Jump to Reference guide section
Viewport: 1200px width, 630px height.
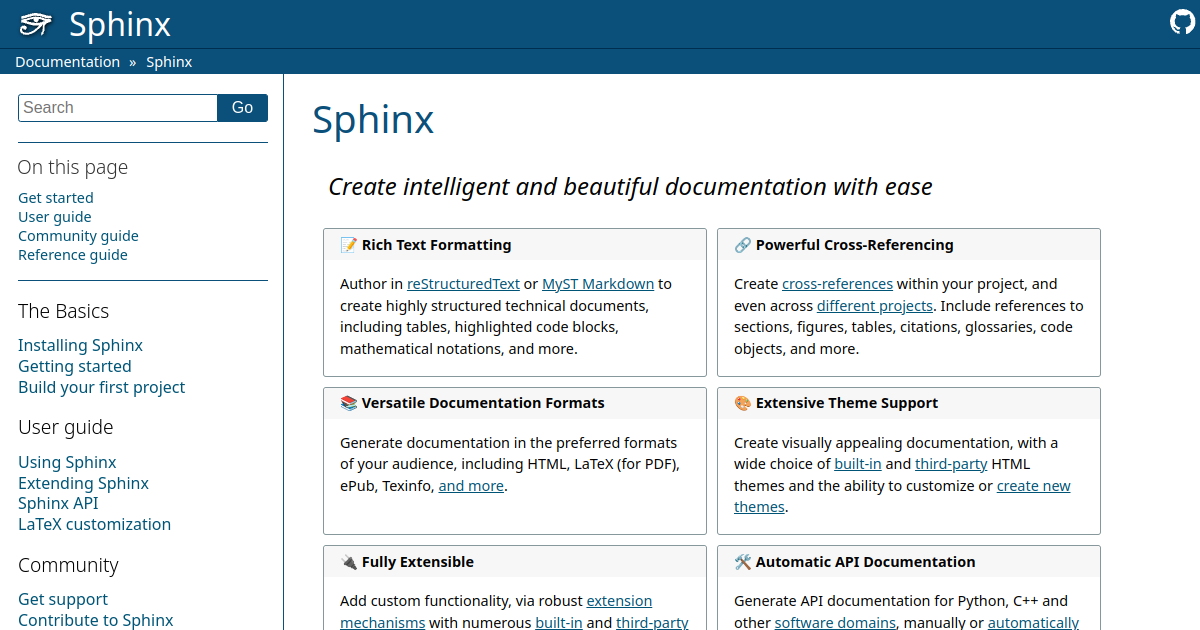click(x=73, y=255)
